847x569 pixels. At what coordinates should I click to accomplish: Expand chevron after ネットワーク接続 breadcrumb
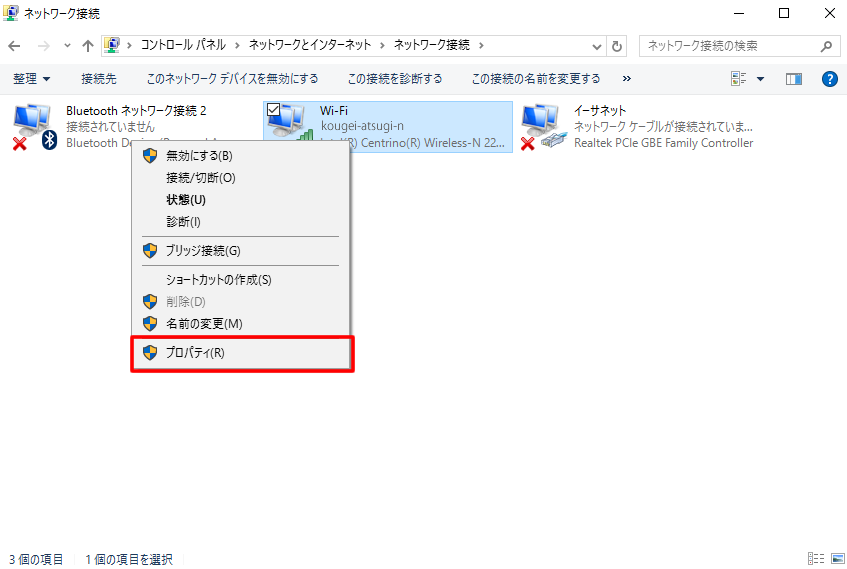[481, 45]
